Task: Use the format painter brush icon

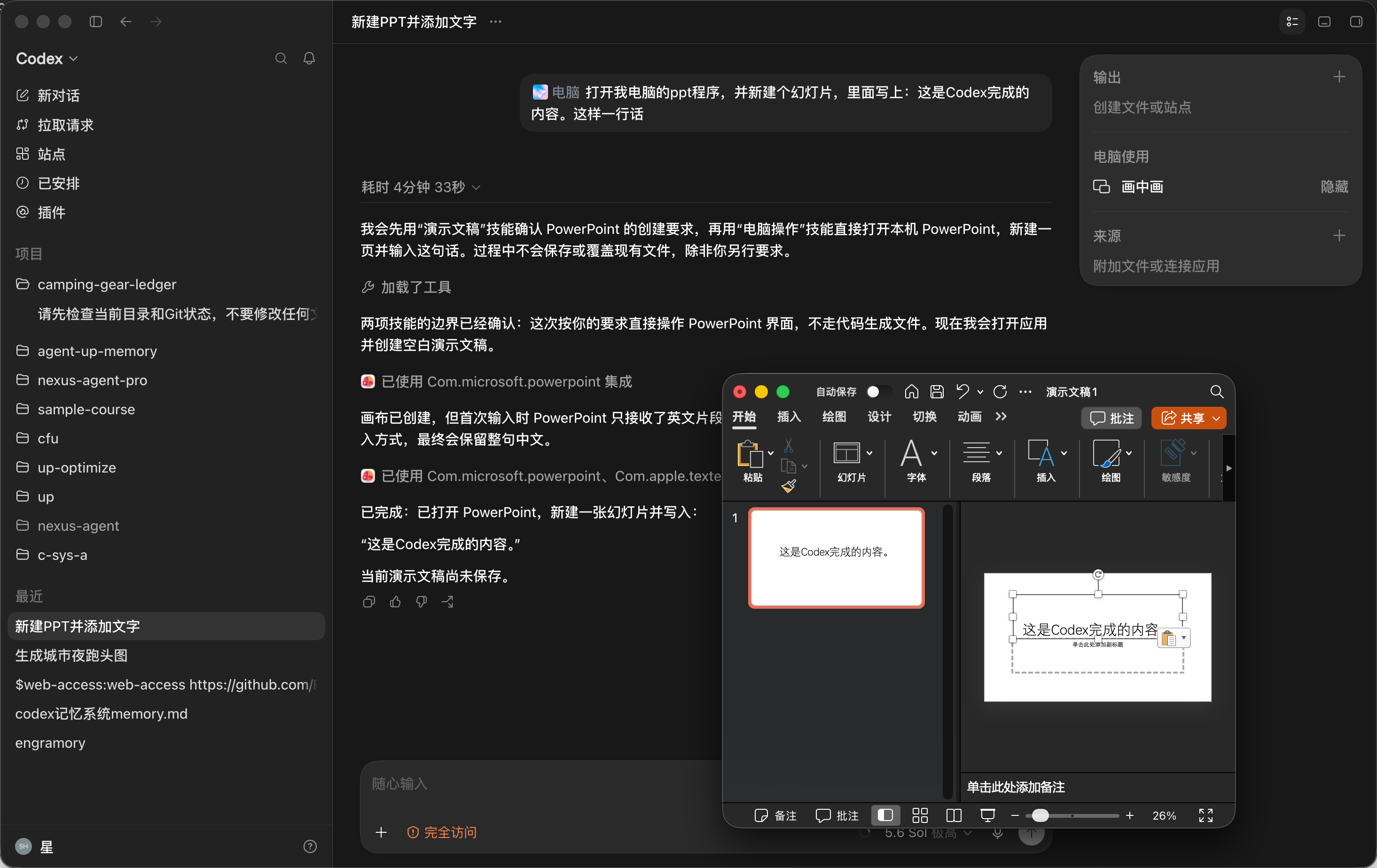Action: [789, 486]
